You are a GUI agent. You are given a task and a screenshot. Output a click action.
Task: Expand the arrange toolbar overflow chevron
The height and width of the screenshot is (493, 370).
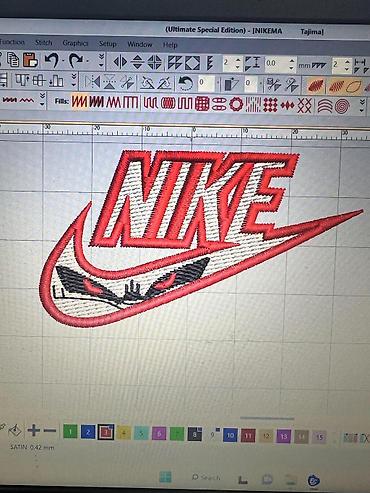tap(74, 81)
